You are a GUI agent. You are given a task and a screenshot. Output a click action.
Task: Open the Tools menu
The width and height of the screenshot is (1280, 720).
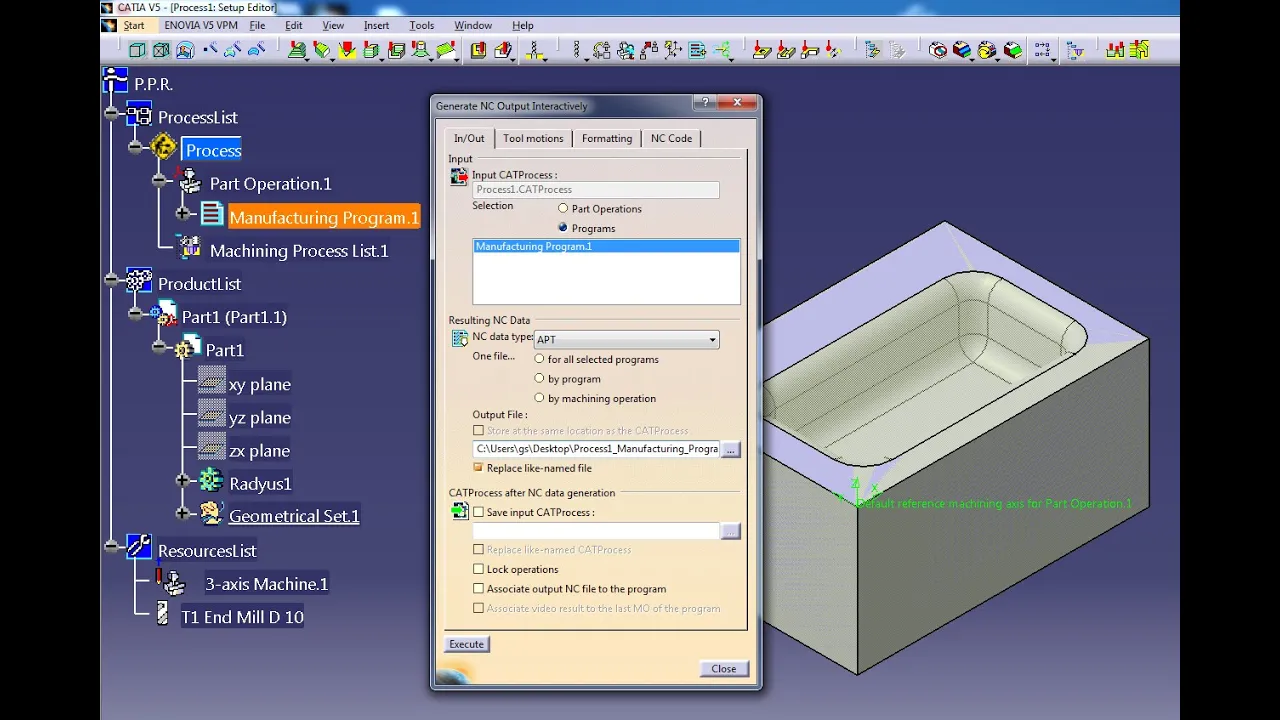pyautogui.click(x=422, y=25)
